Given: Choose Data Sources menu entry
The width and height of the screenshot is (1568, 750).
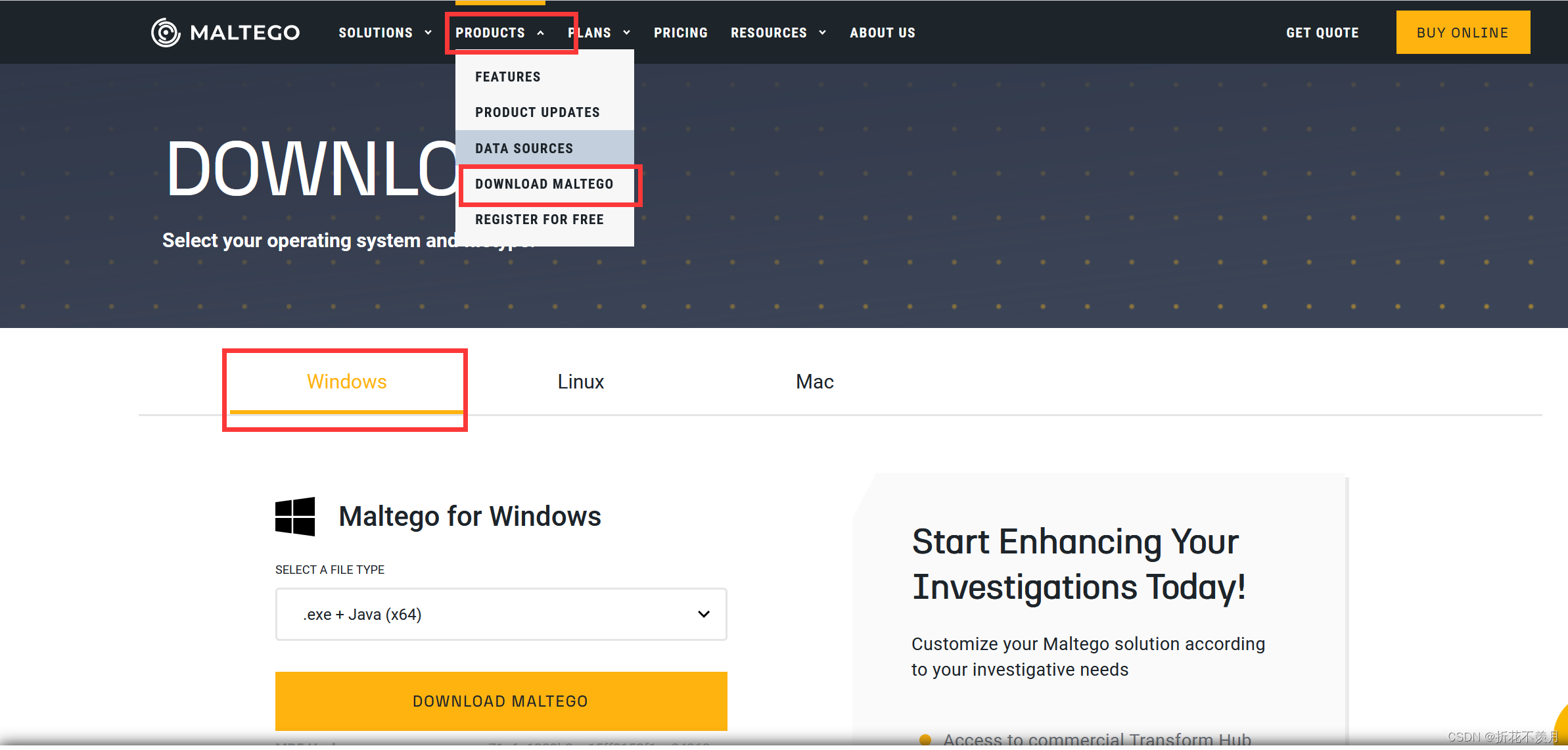Looking at the screenshot, I should tap(524, 149).
